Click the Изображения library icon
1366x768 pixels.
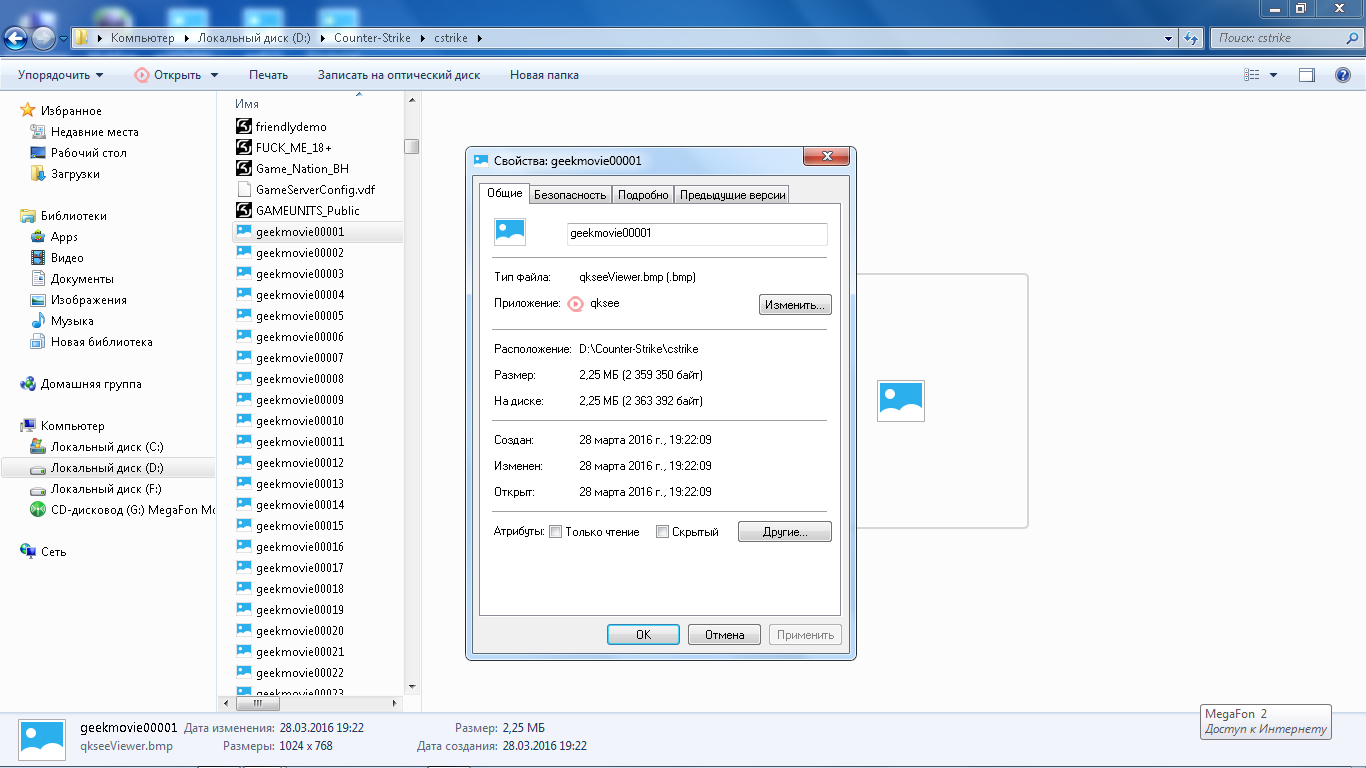click(x=38, y=300)
